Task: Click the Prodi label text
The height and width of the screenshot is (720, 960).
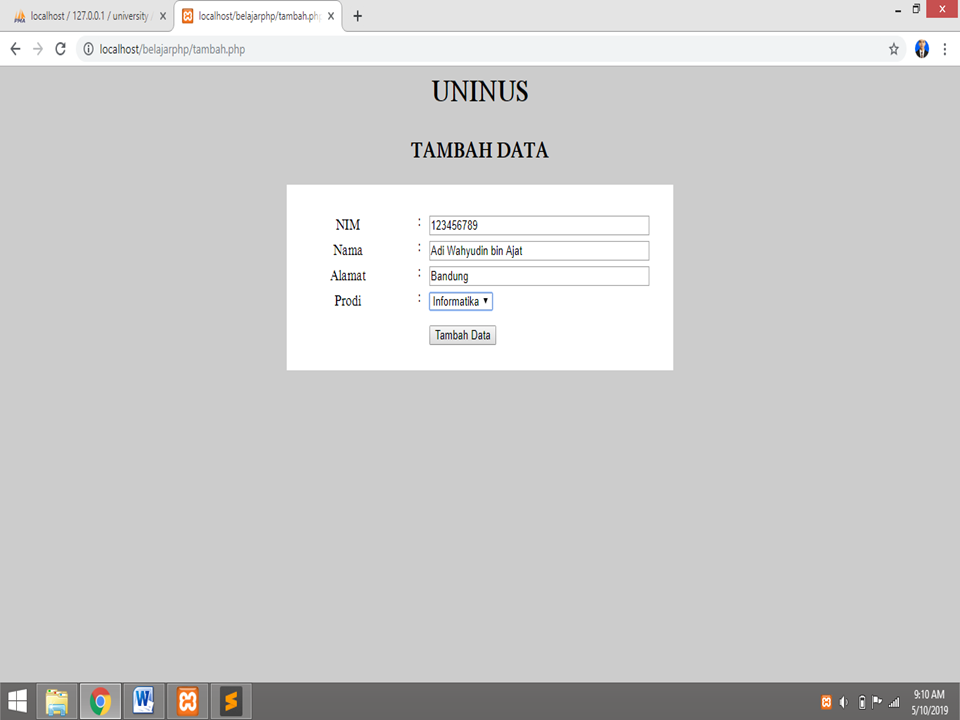Action: 348,301
